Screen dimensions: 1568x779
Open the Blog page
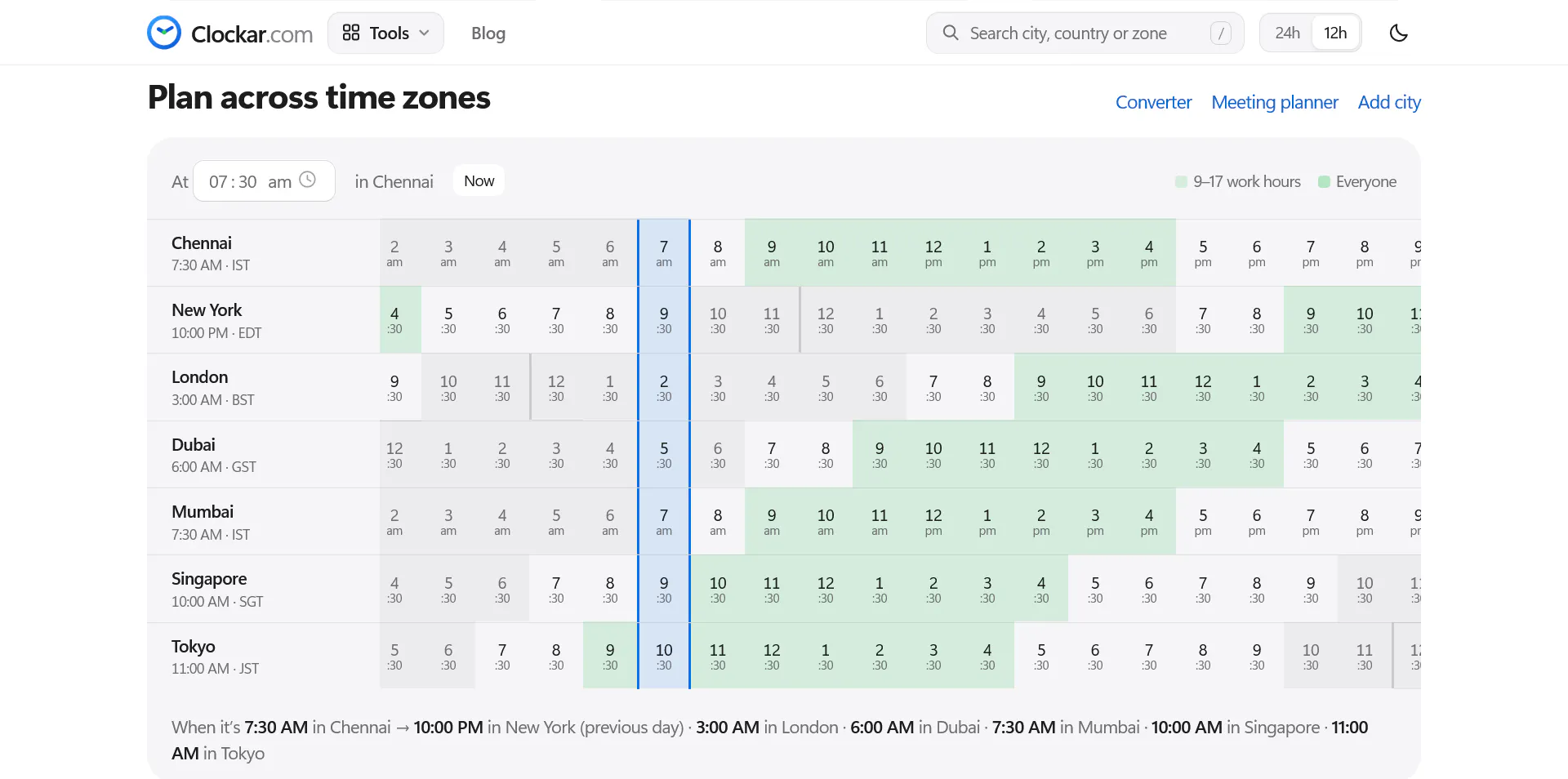point(488,33)
